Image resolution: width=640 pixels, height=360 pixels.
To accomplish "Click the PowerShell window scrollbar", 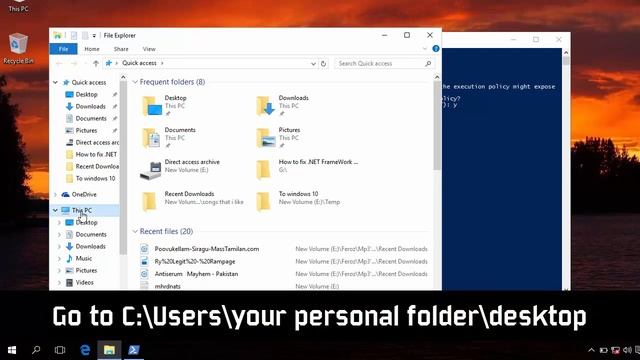I will tap(566, 61).
